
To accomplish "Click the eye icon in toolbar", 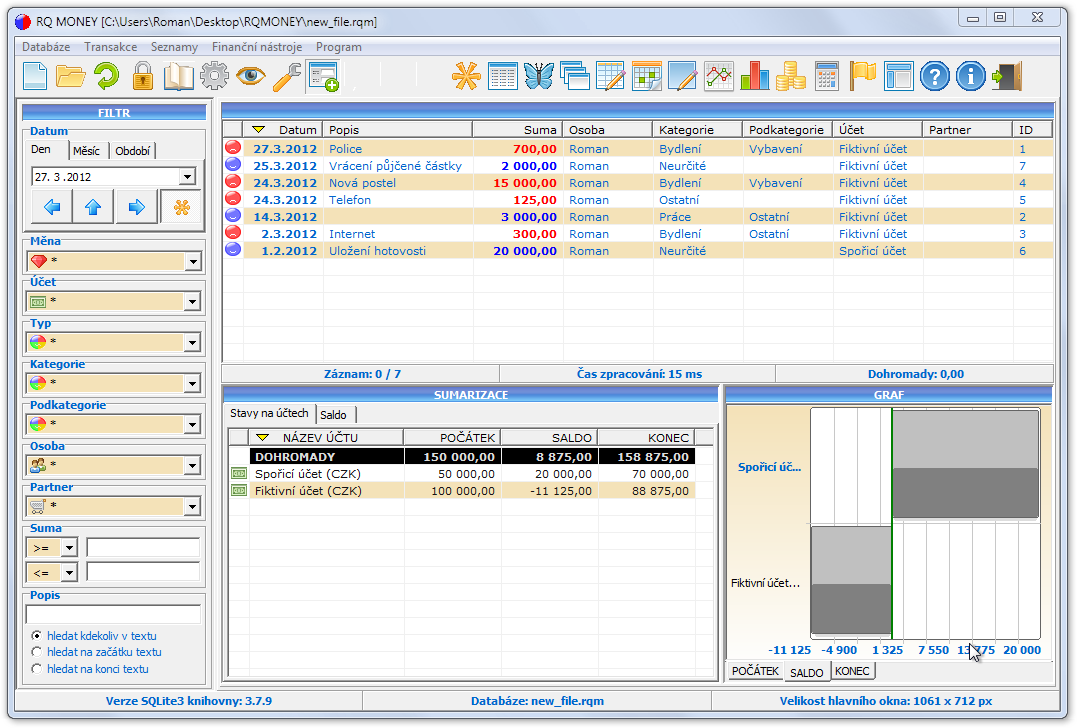I will (x=251, y=76).
